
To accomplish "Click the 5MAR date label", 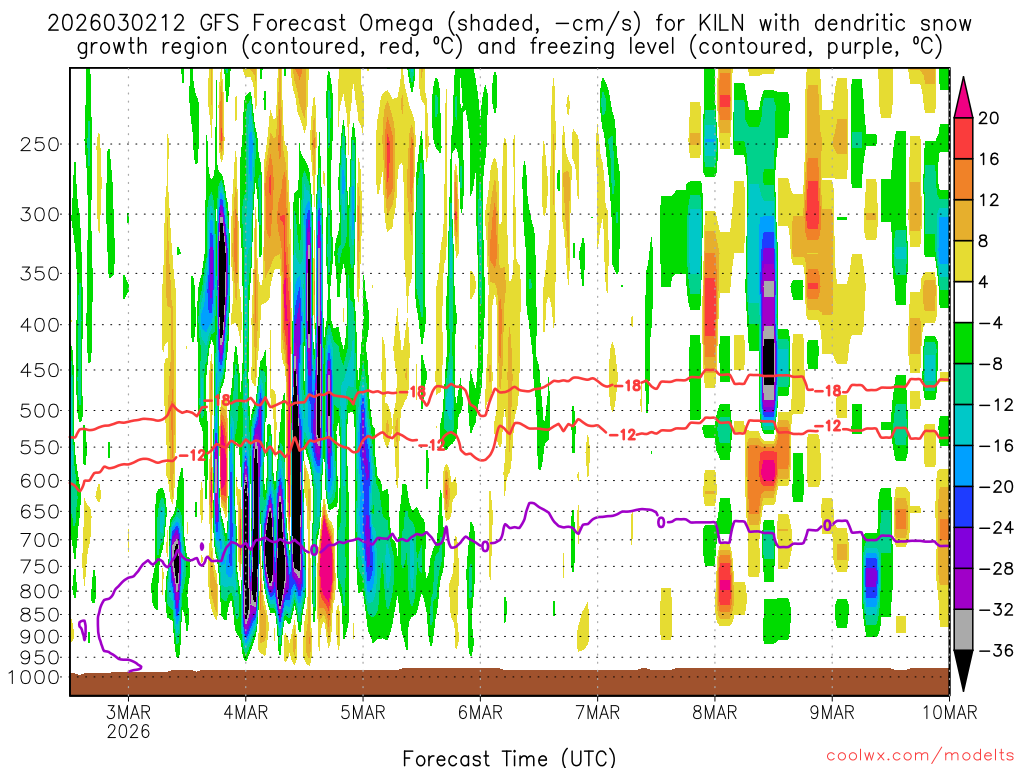I will coord(363,712).
